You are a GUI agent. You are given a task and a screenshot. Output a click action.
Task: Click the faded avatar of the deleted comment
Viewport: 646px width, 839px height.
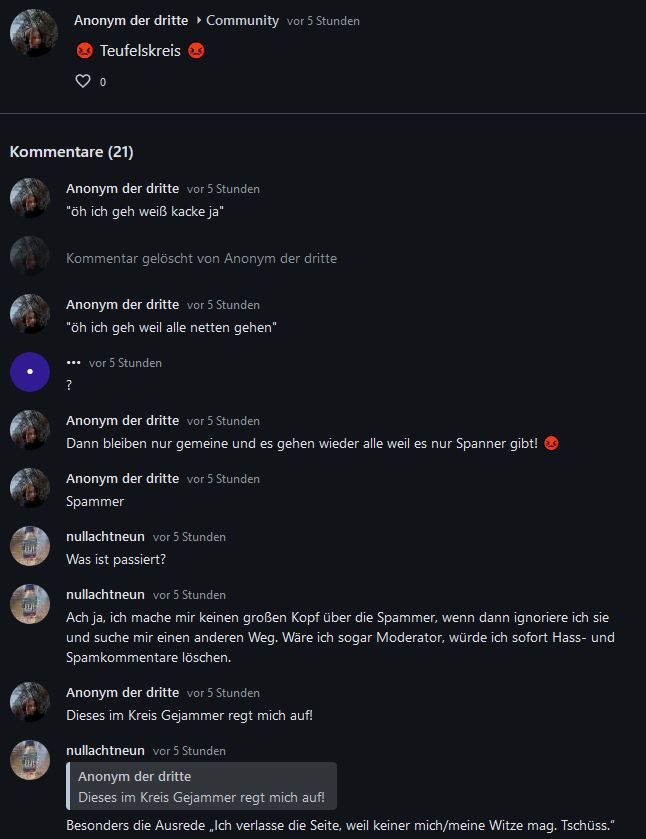click(30, 256)
